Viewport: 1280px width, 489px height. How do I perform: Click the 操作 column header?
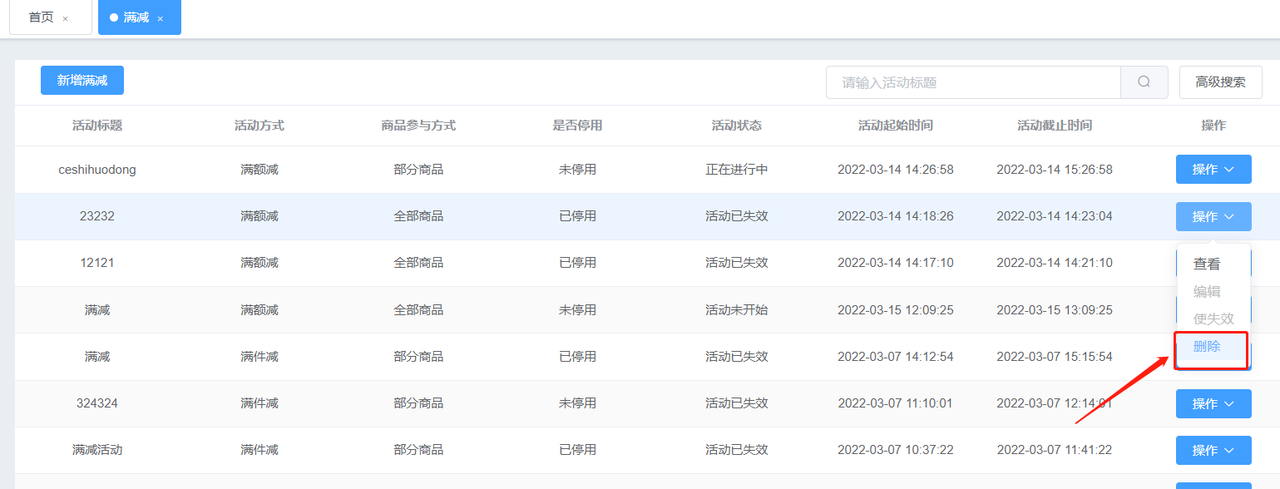click(1213, 126)
